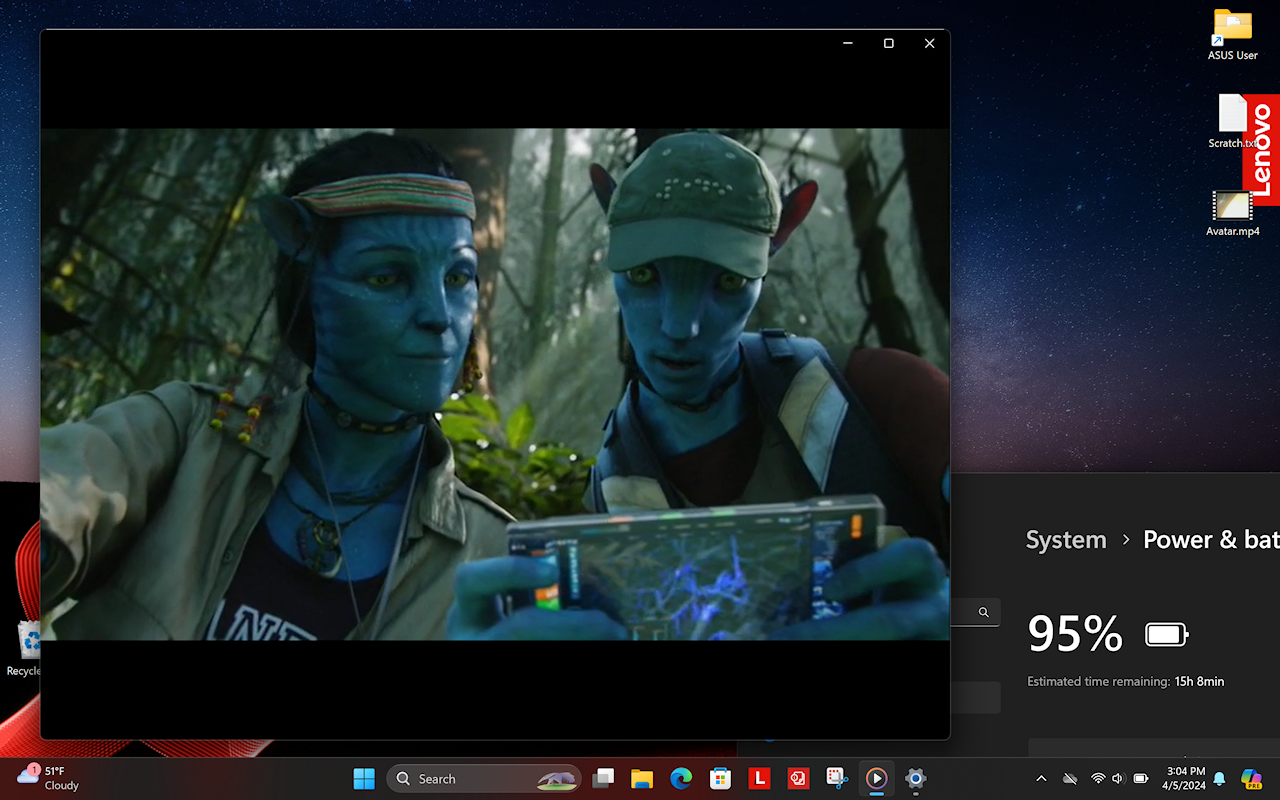Open Microsoft Store from the taskbar

(x=720, y=778)
